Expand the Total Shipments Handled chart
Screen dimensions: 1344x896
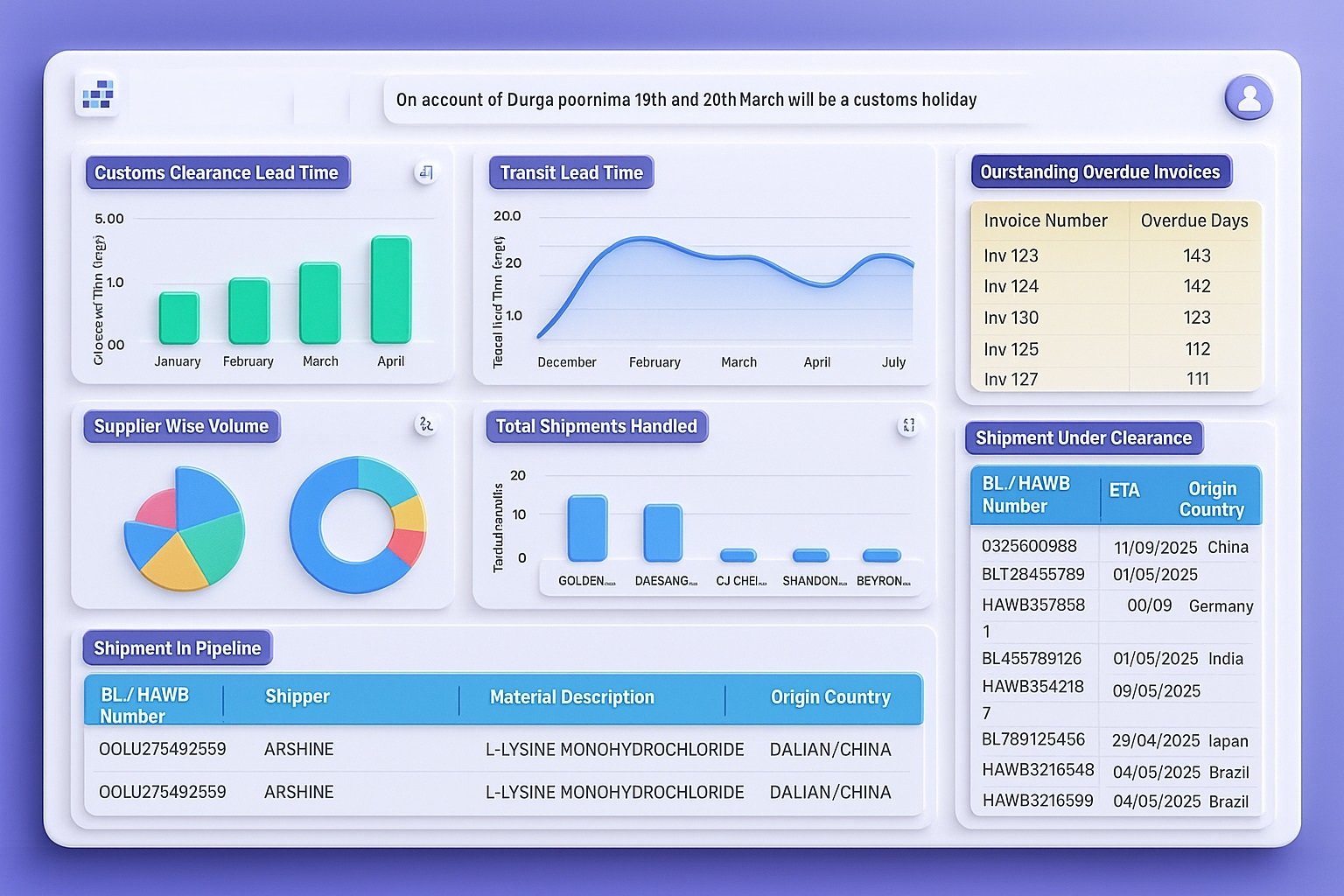[908, 425]
